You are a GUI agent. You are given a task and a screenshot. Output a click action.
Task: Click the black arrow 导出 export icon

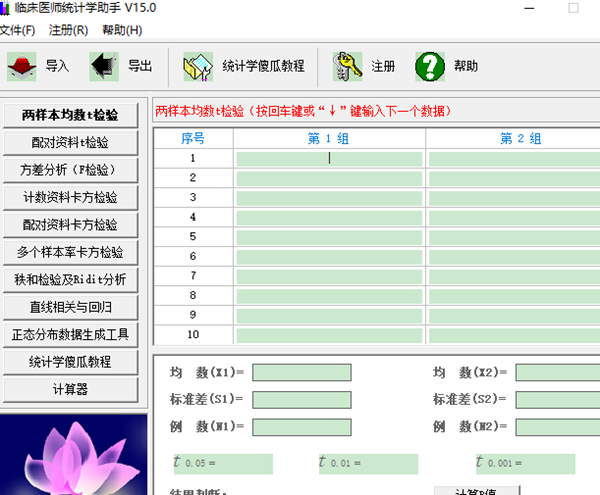pos(104,67)
